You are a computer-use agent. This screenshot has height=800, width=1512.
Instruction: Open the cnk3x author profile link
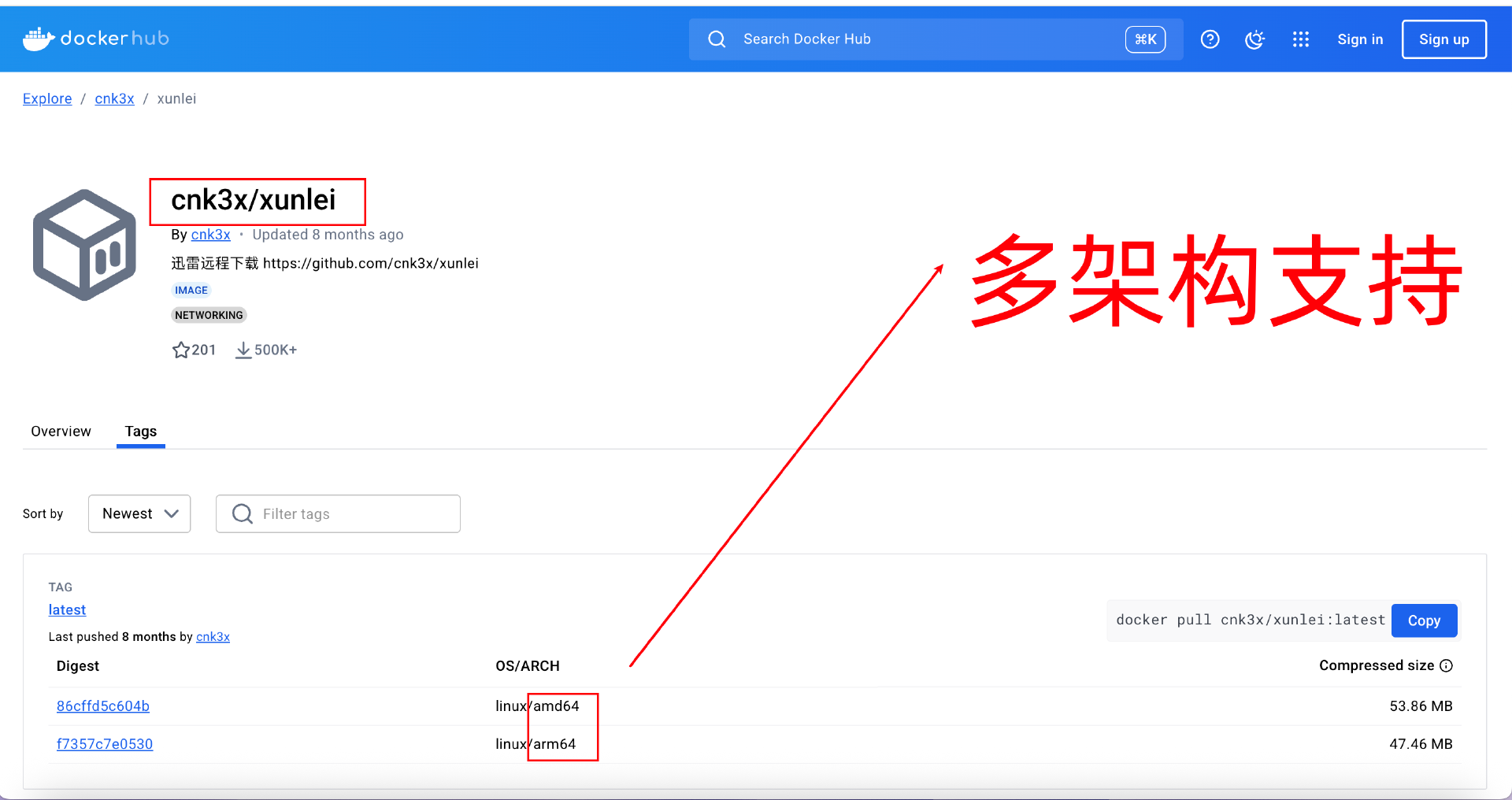[210, 234]
